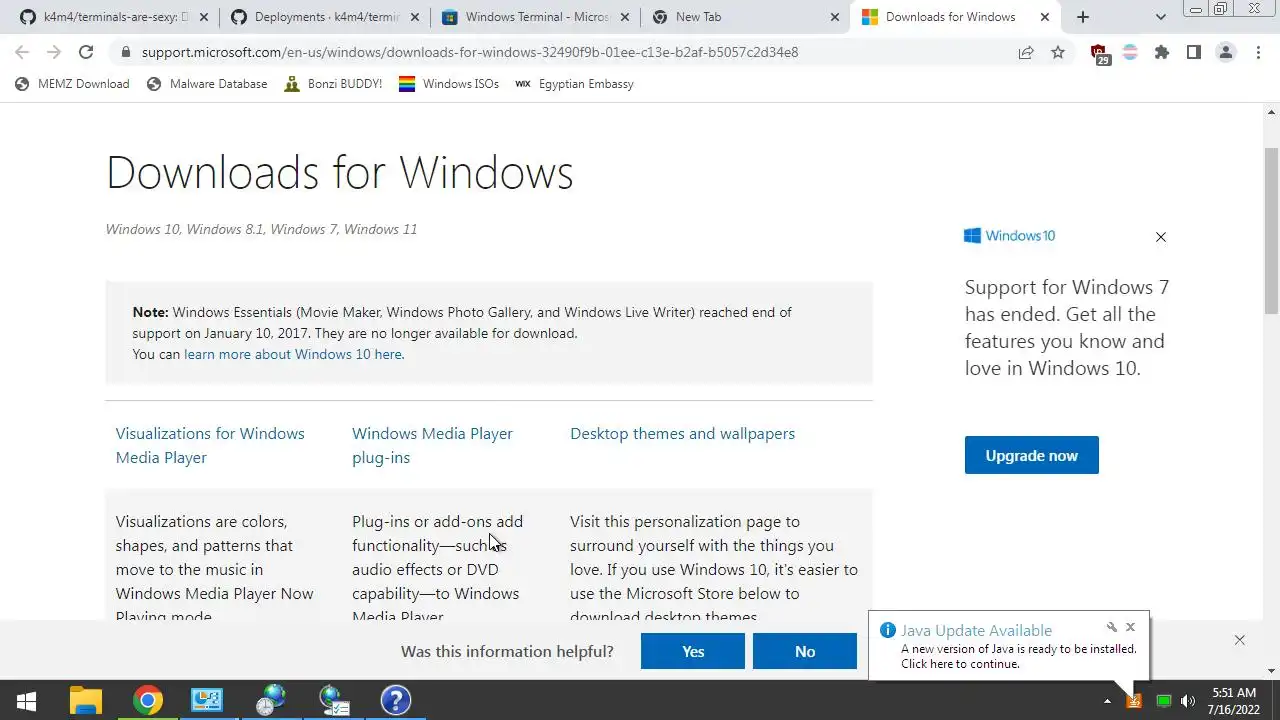Open Windows ISOs bookmark
The image size is (1280, 720).
[449, 84]
